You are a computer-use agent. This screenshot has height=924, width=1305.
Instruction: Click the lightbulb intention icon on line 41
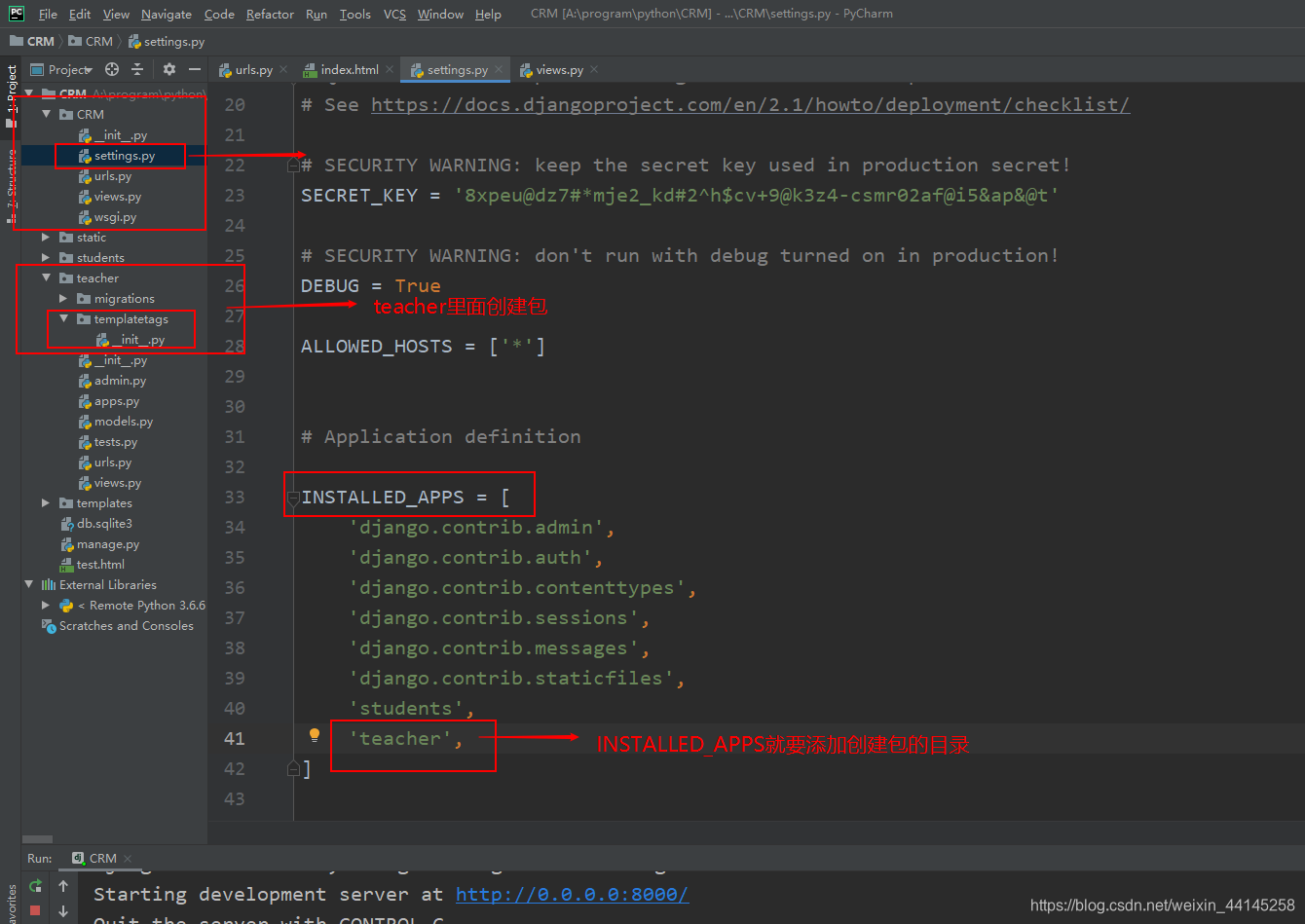(x=314, y=735)
